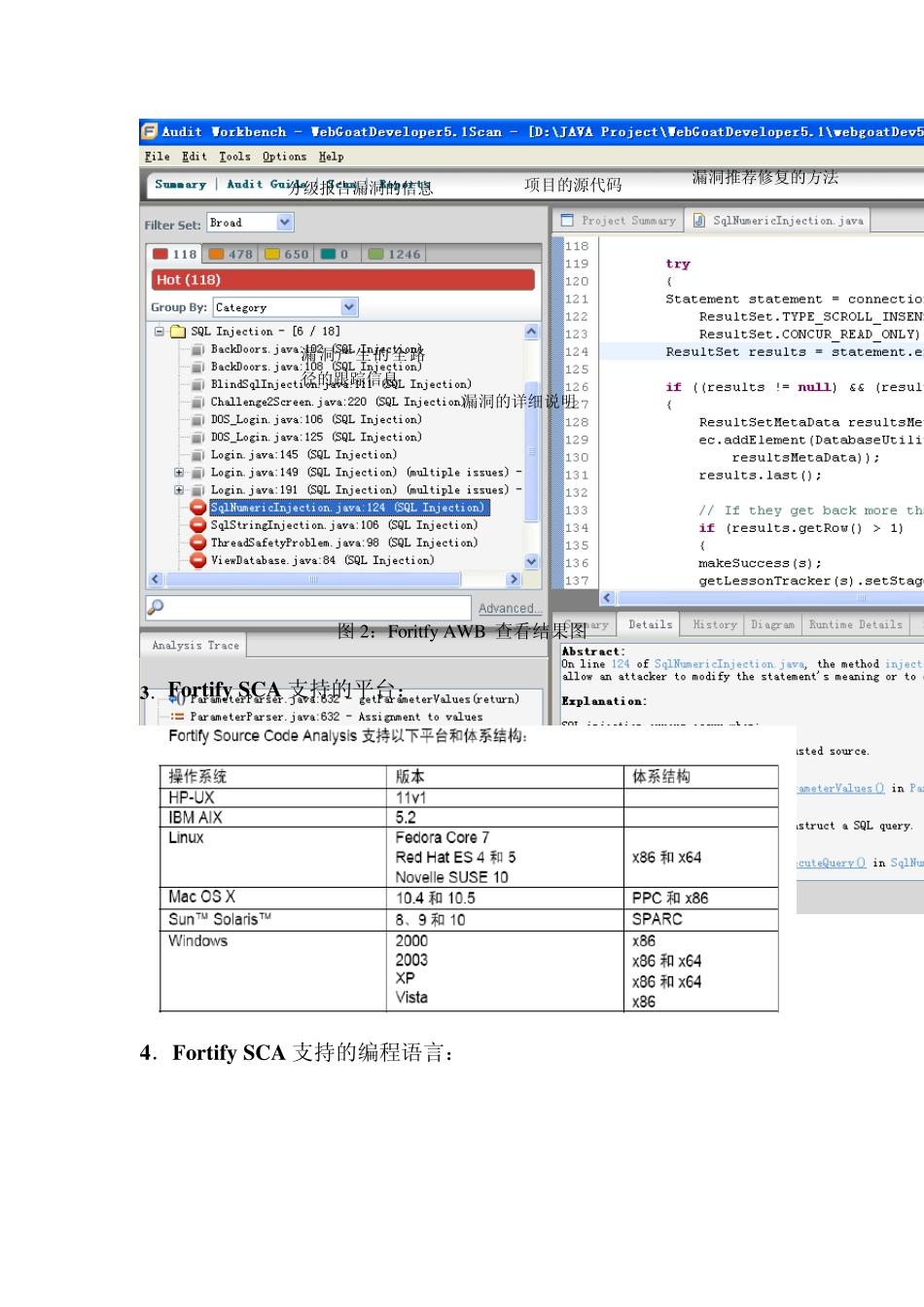Expand the Login.java:191 multiple issues node
This screenshot has width=924, height=1307.
(179, 490)
